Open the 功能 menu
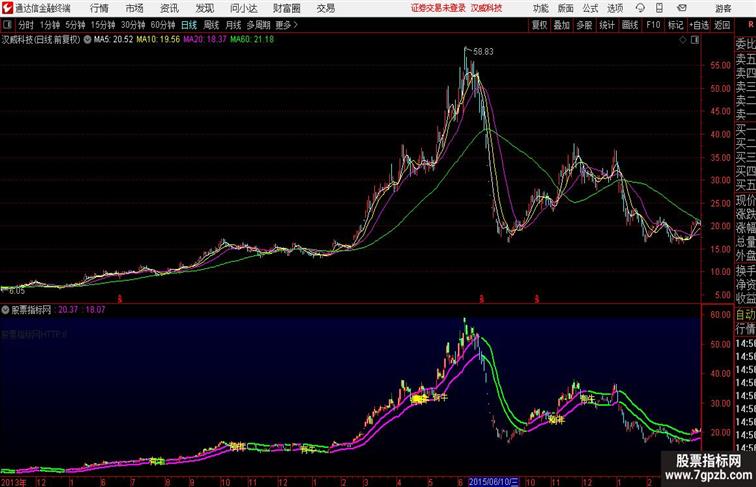This screenshot has width=756, height=487. tap(540, 8)
